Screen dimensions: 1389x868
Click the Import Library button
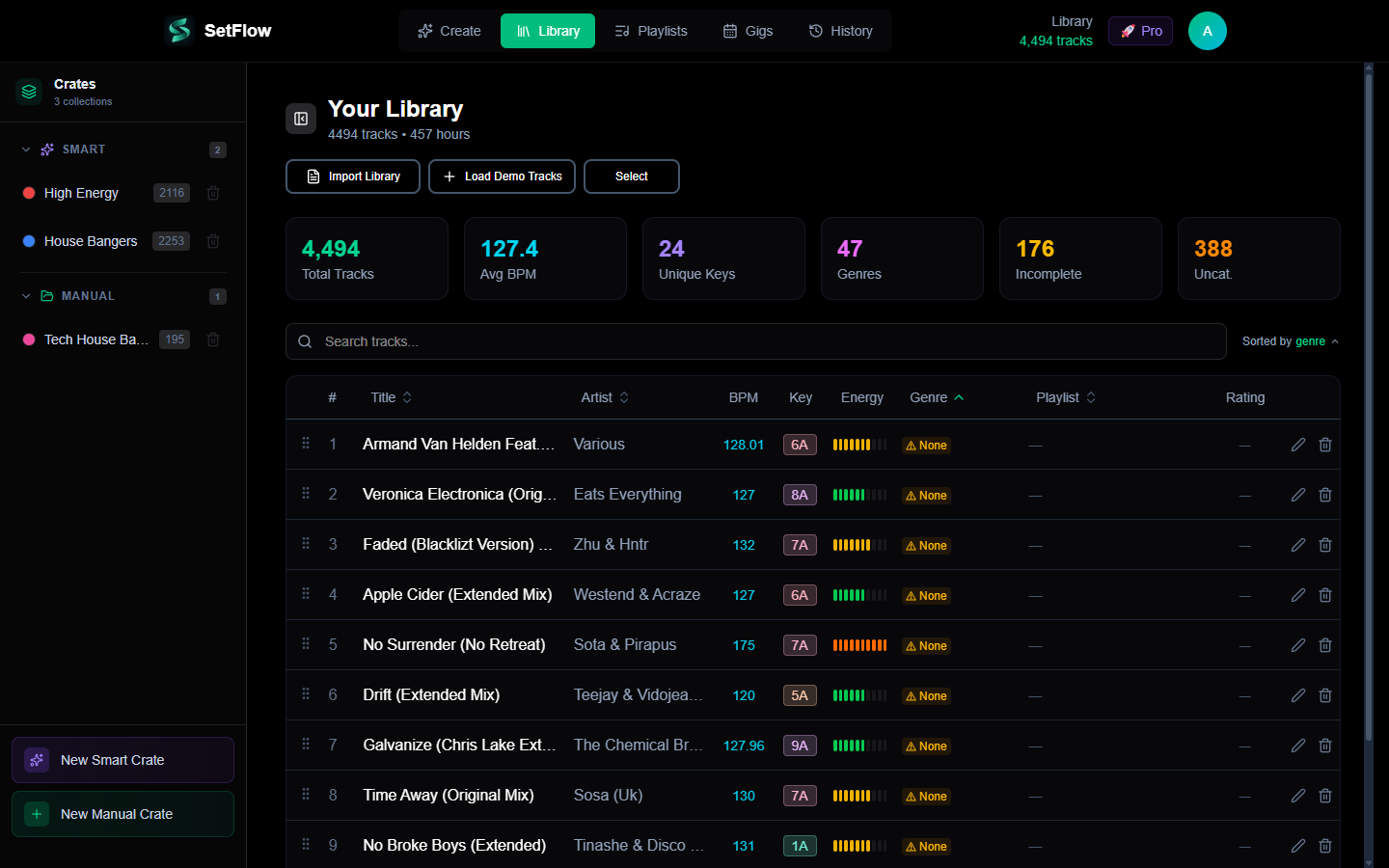(352, 176)
